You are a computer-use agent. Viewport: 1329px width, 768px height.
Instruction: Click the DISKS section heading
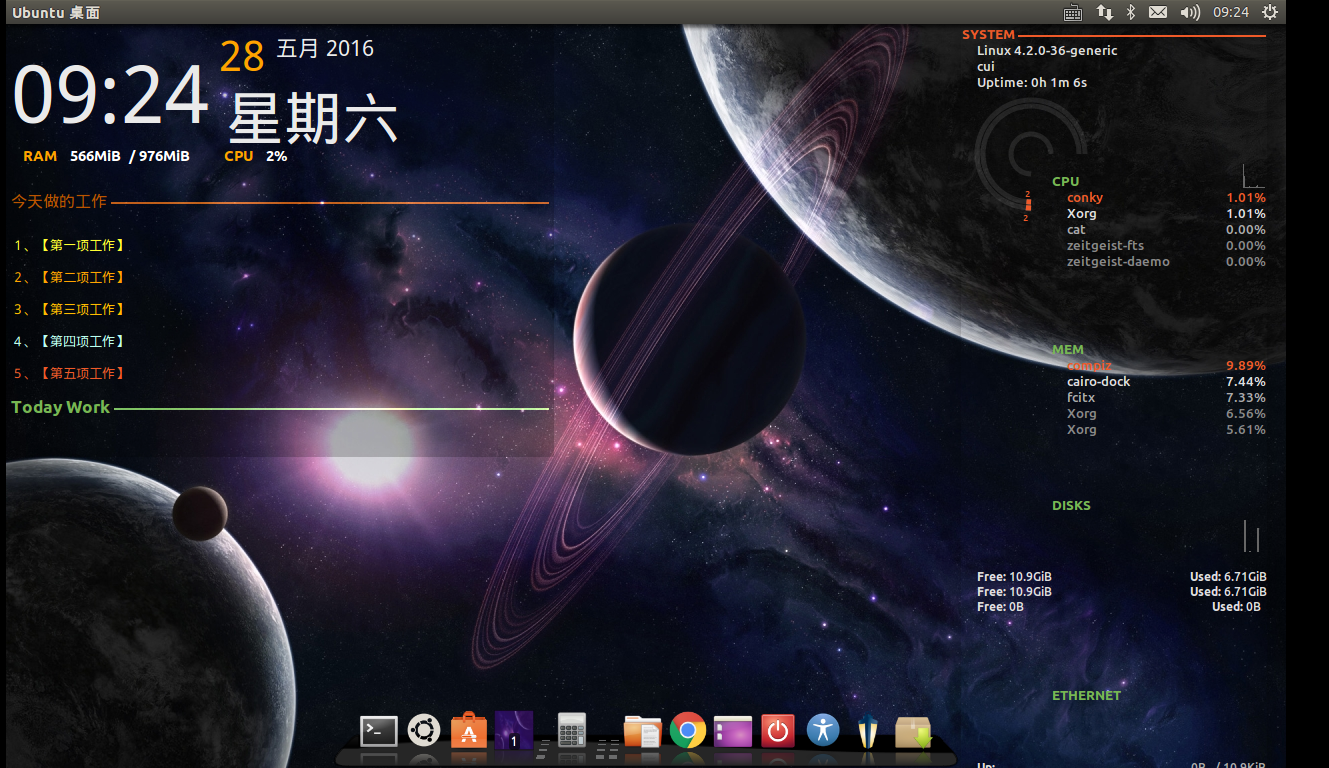[x=1071, y=506]
